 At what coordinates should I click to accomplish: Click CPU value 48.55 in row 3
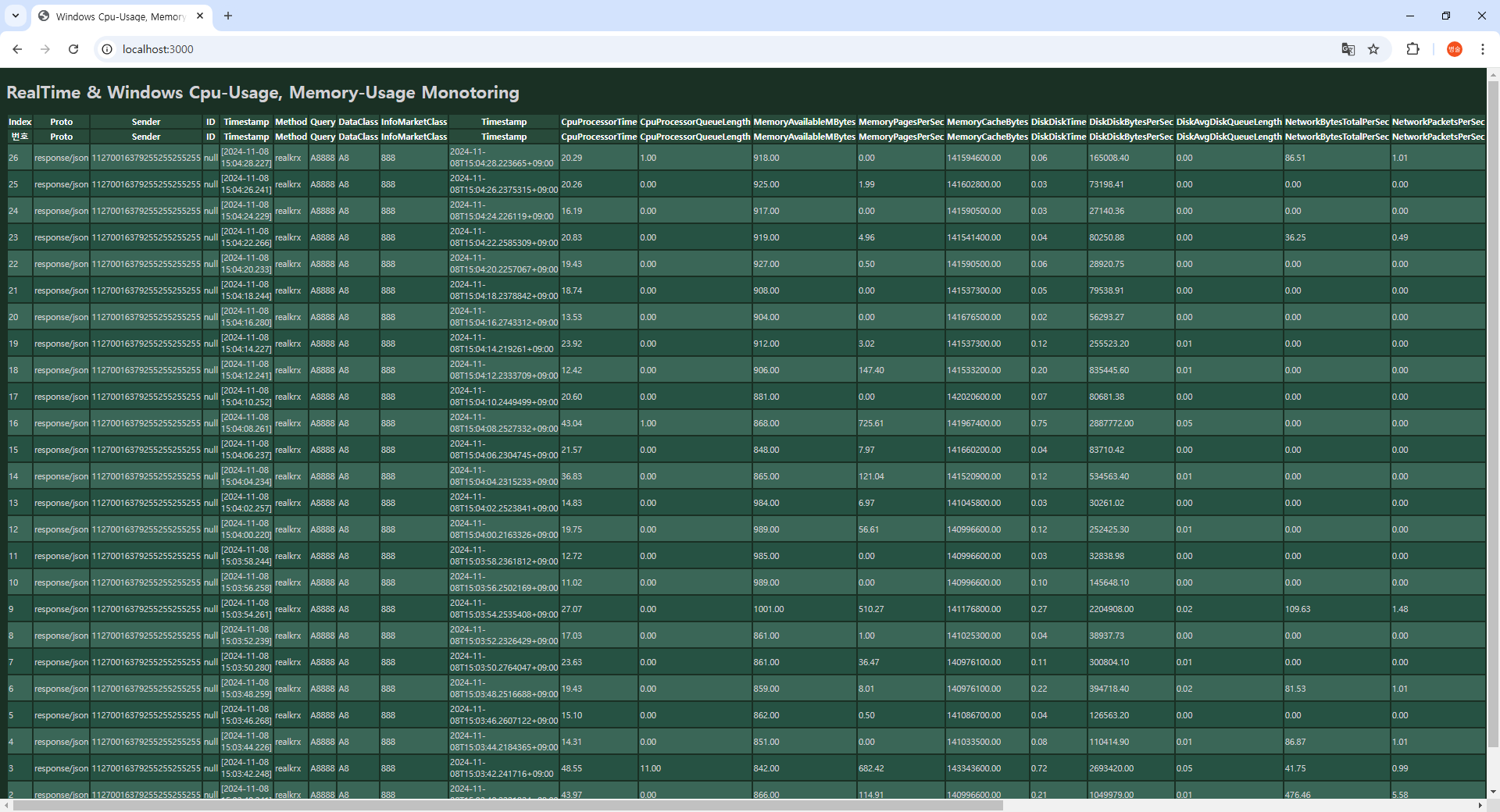[572, 768]
